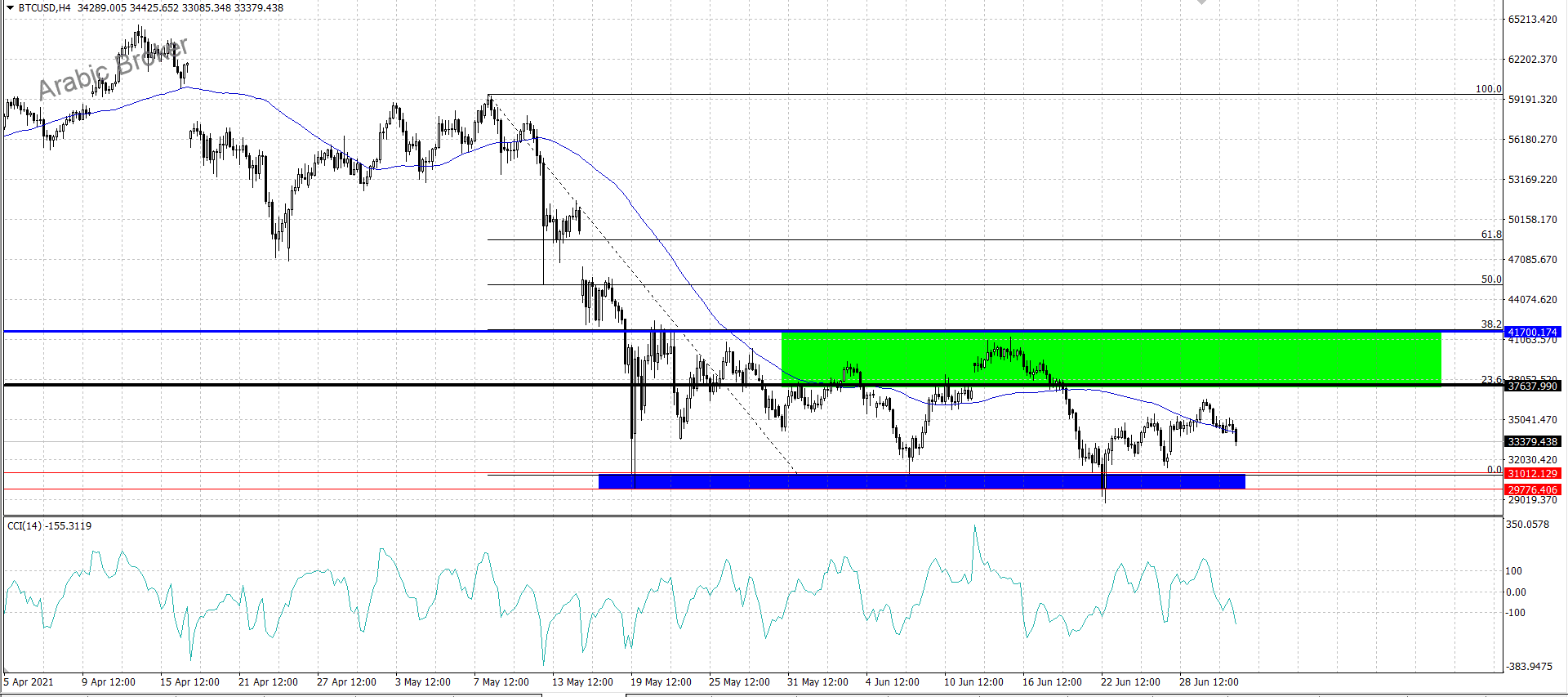Select the Fibonacci 61.8 level label

1490,235
